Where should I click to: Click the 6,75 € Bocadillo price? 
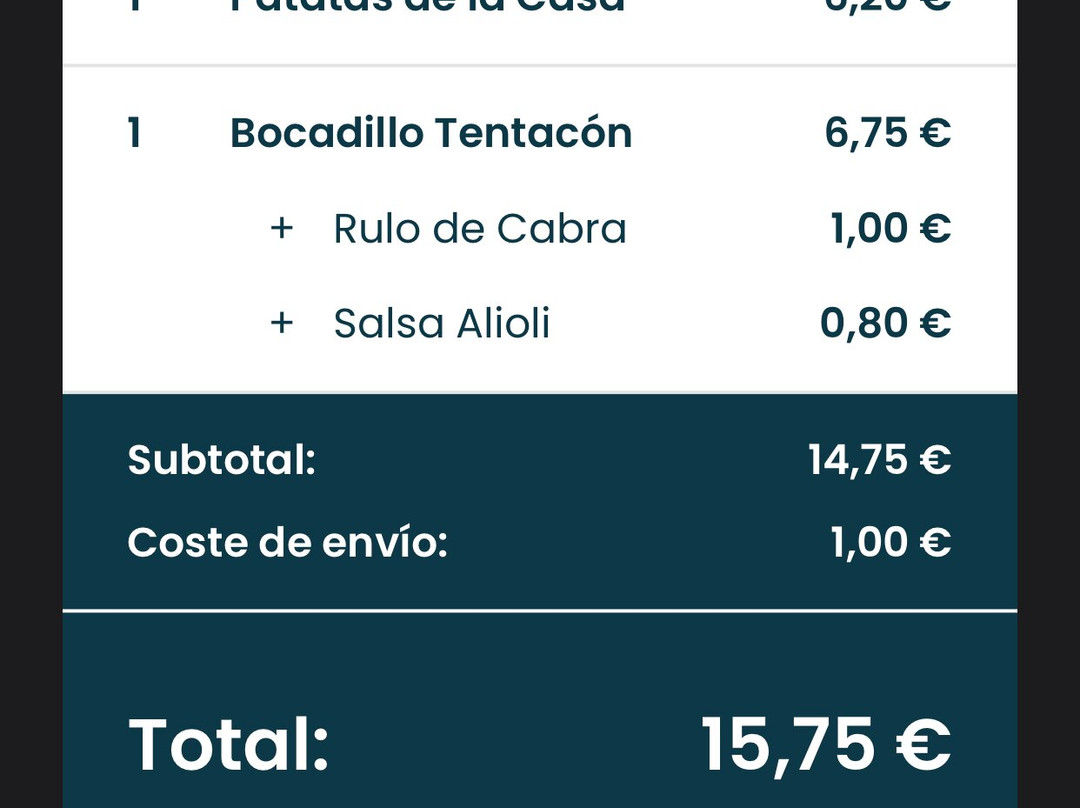coord(887,133)
